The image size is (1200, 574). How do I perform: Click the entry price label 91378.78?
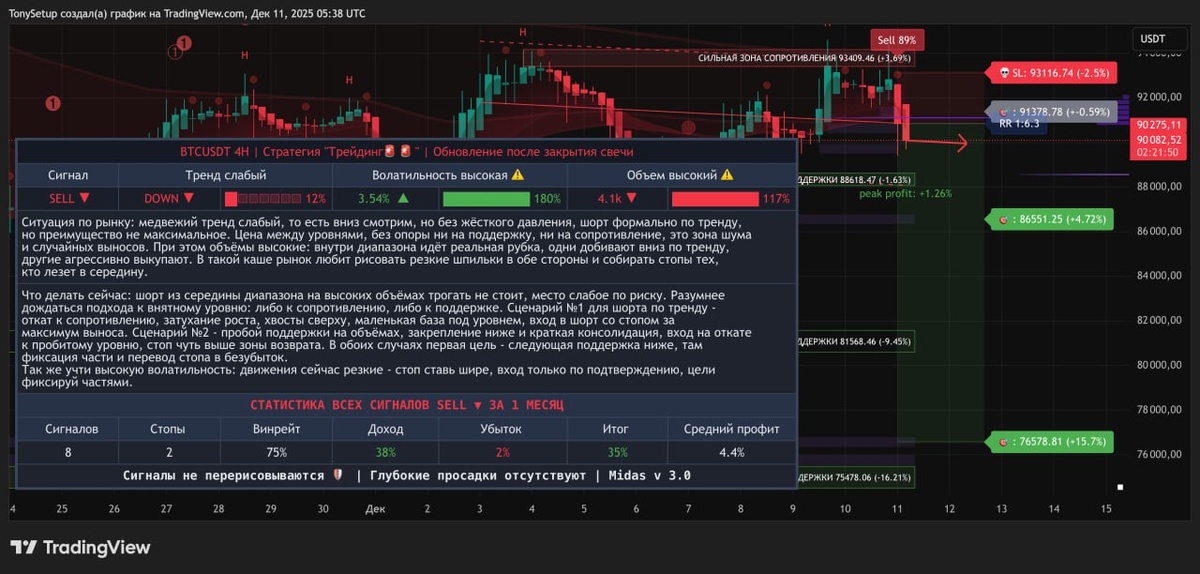pyautogui.click(x=1053, y=112)
